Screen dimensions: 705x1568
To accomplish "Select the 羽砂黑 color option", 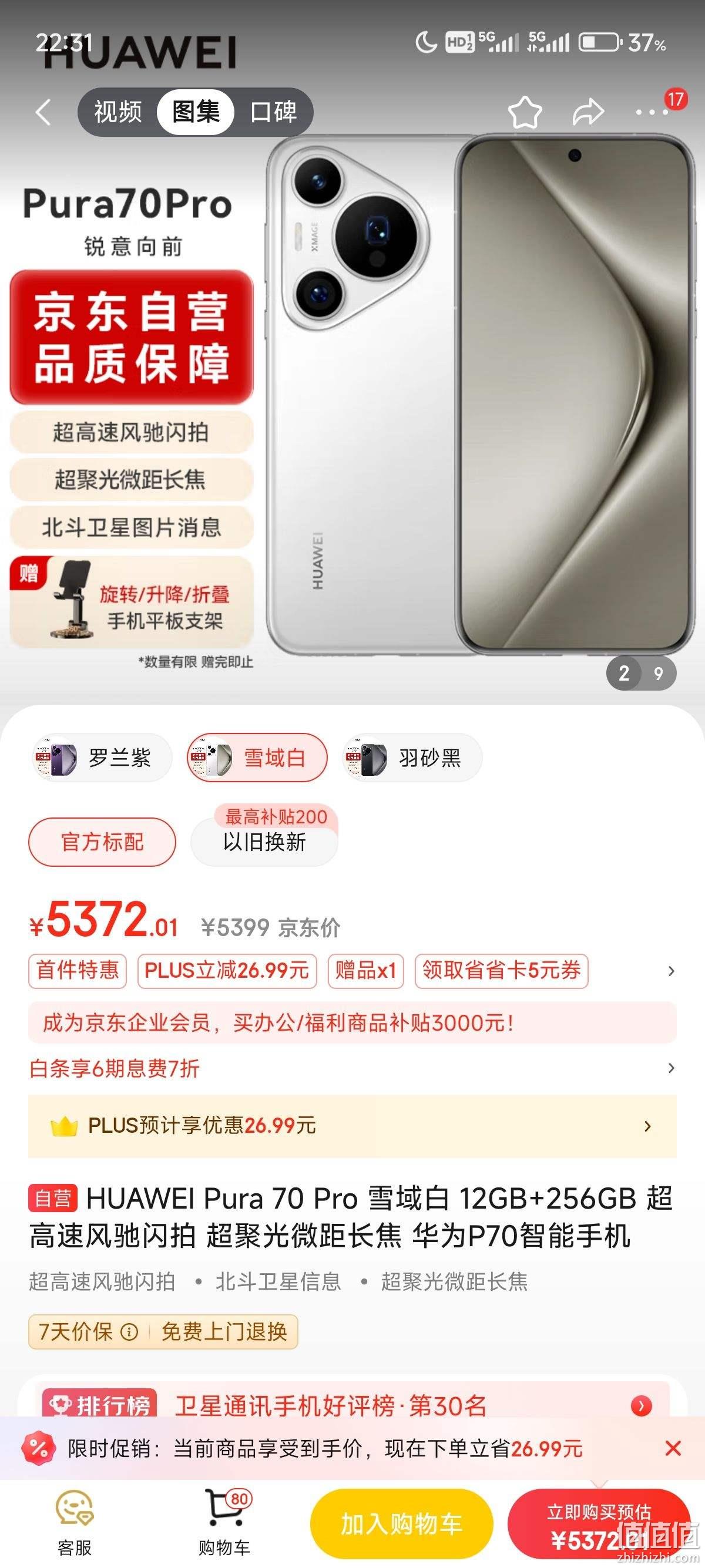I will pos(412,758).
